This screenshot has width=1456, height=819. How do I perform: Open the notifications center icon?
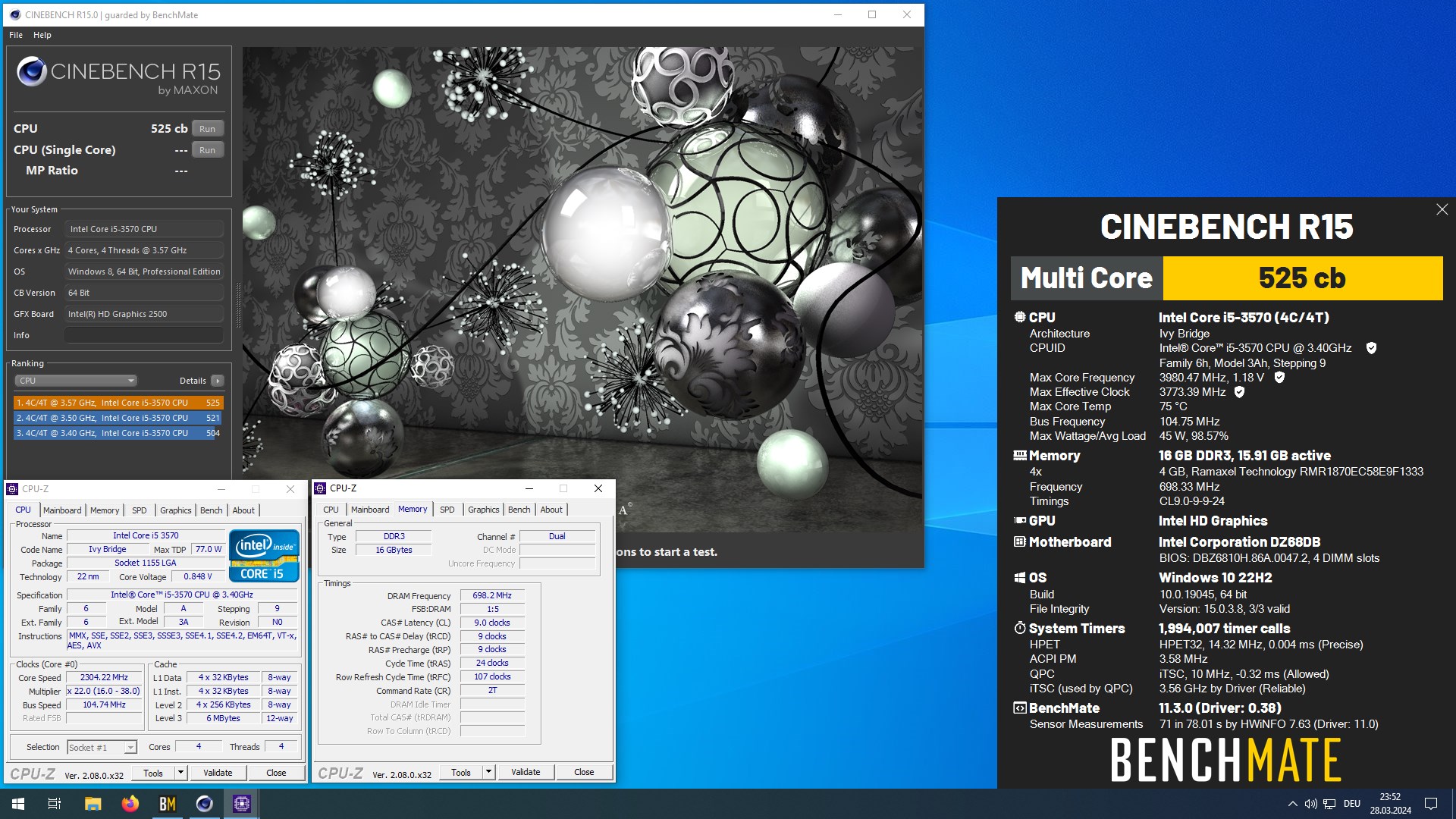pyautogui.click(x=1431, y=804)
